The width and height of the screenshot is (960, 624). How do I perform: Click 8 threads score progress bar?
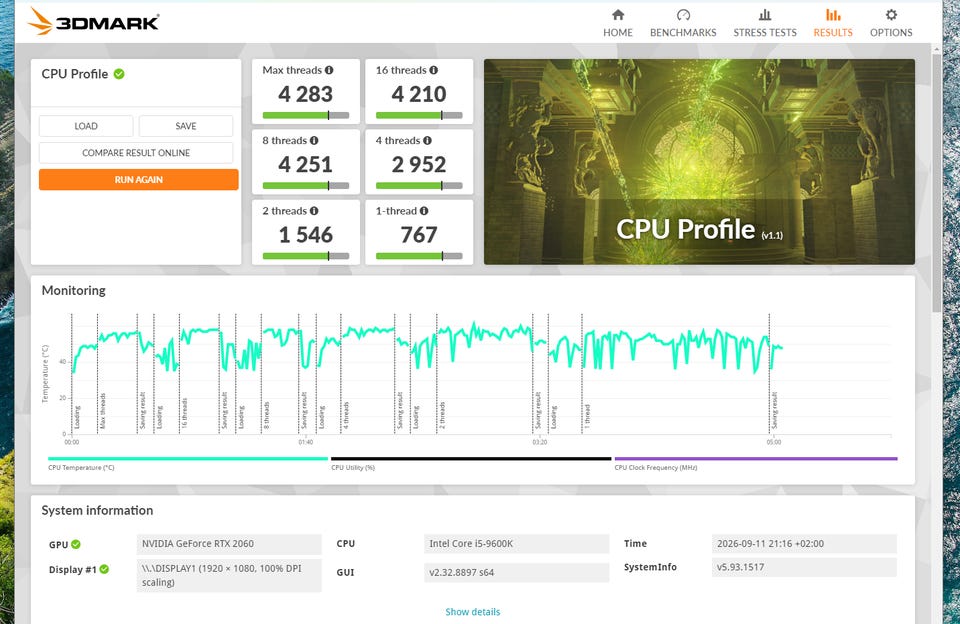(x=306, y=186)
